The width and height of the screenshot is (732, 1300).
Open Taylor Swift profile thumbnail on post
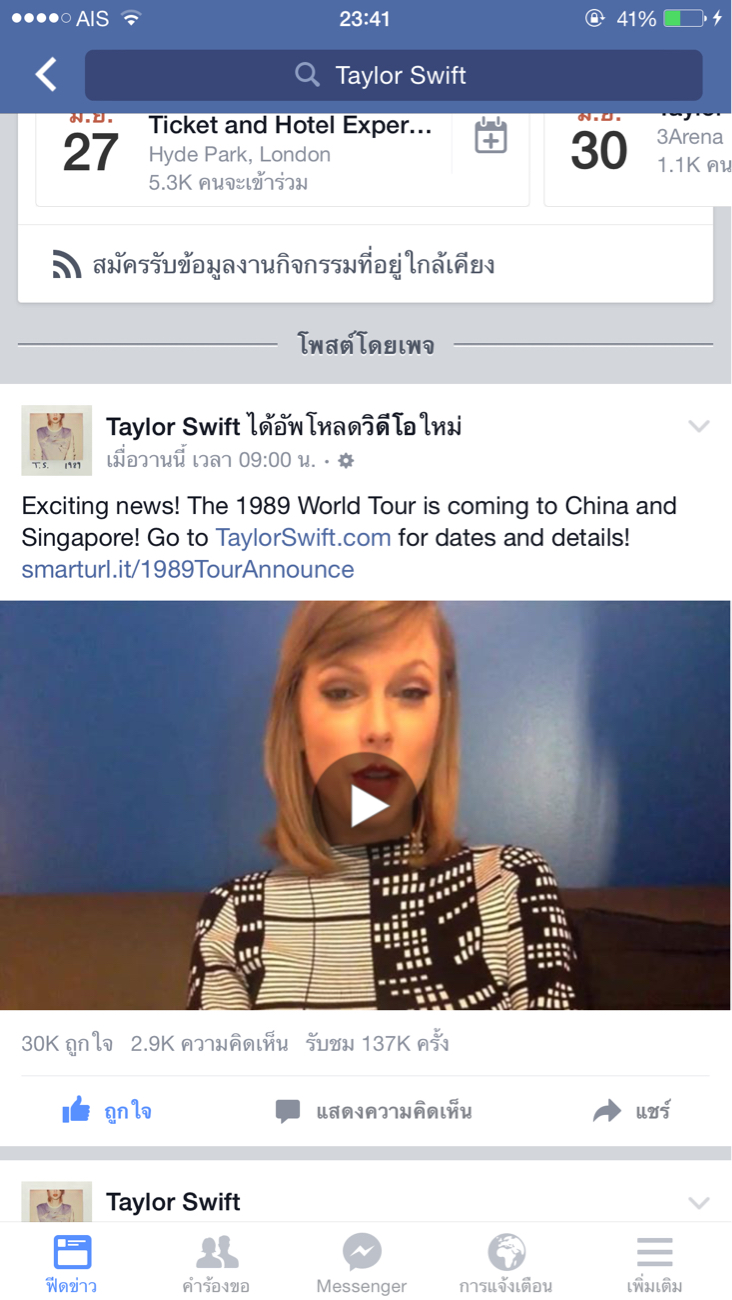[56, 440]
